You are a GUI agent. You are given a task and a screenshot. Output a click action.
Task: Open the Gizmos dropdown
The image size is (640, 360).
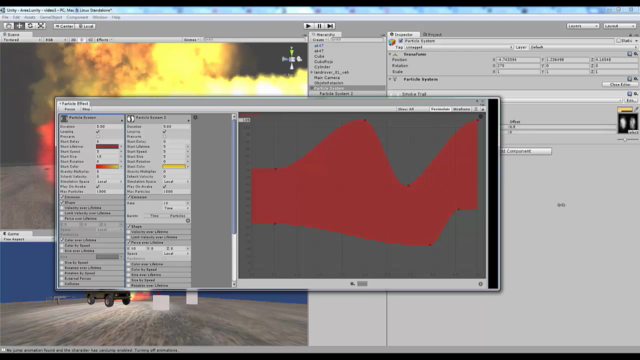pyautogui.click(x=191, y=40)
